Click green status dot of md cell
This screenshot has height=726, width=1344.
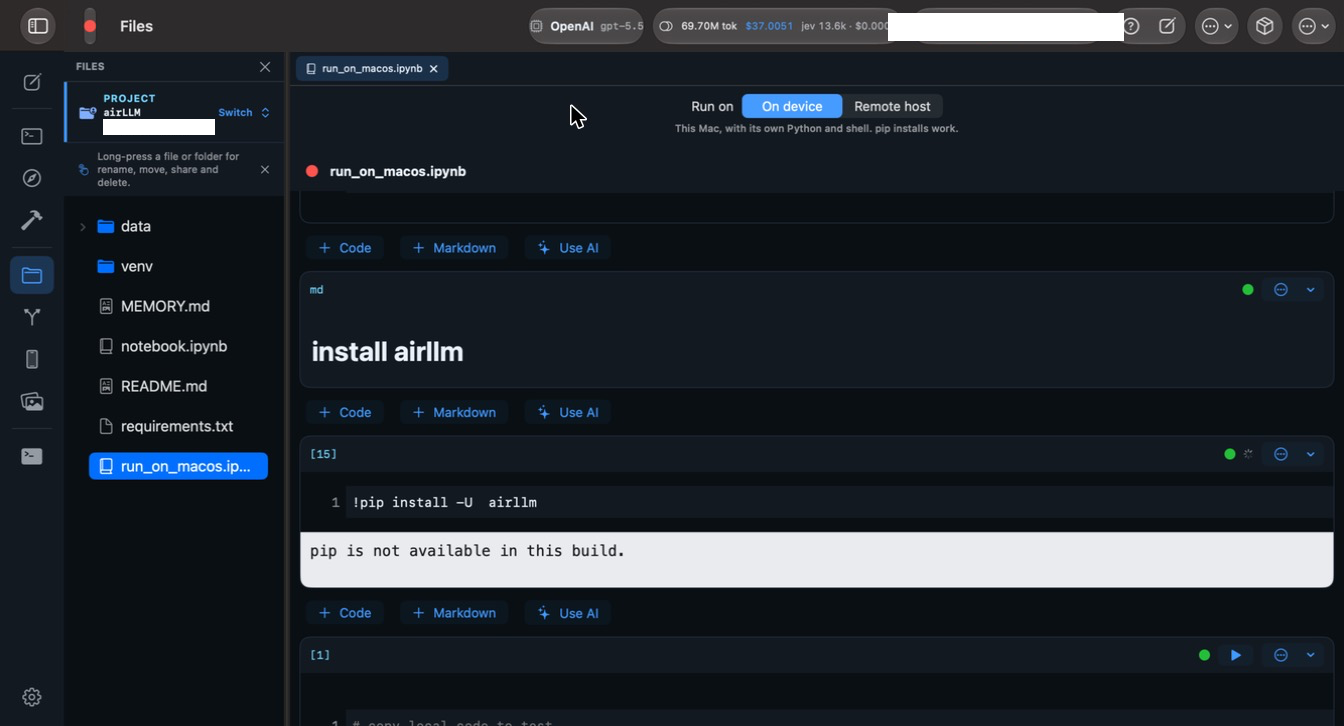coord(1248,290)
